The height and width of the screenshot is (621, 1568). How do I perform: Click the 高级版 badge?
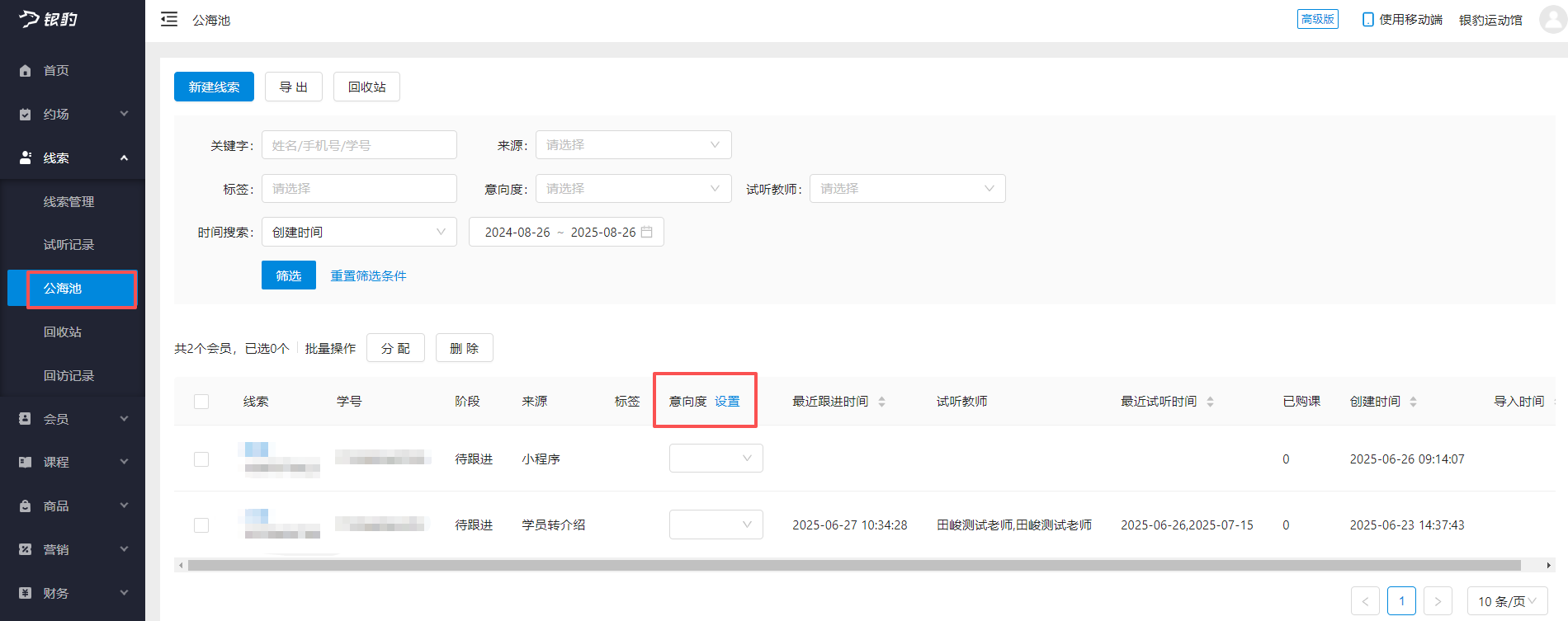[1318, 19]
